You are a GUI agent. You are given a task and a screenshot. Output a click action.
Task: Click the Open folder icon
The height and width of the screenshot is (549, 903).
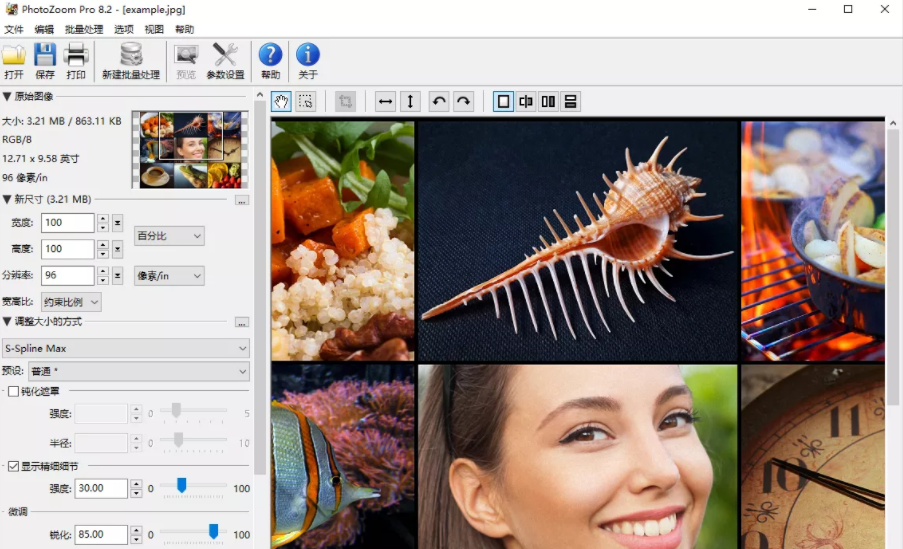coord(14,57)
